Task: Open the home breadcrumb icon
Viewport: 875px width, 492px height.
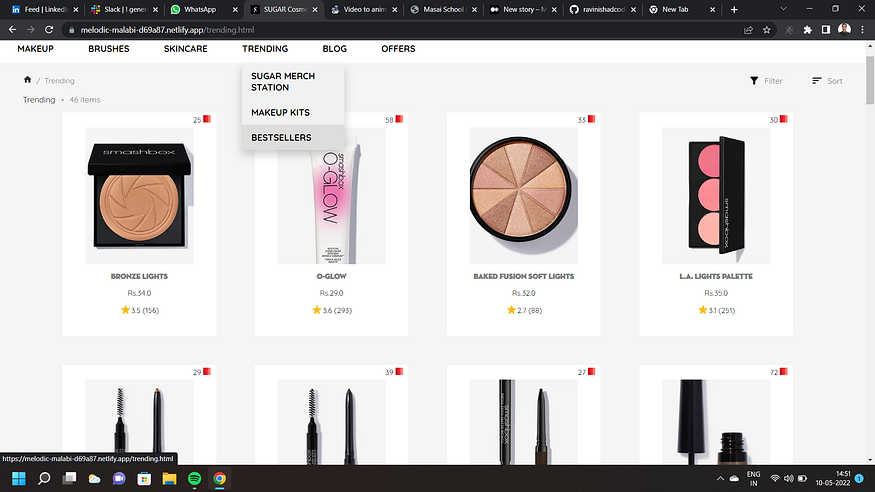Action: [27, 80]
